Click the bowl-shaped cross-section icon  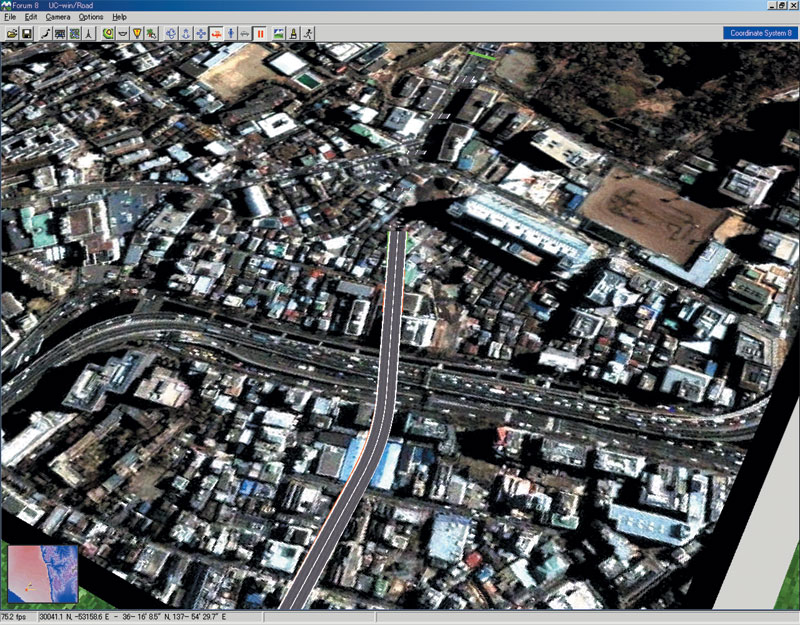tap(122, 34)
